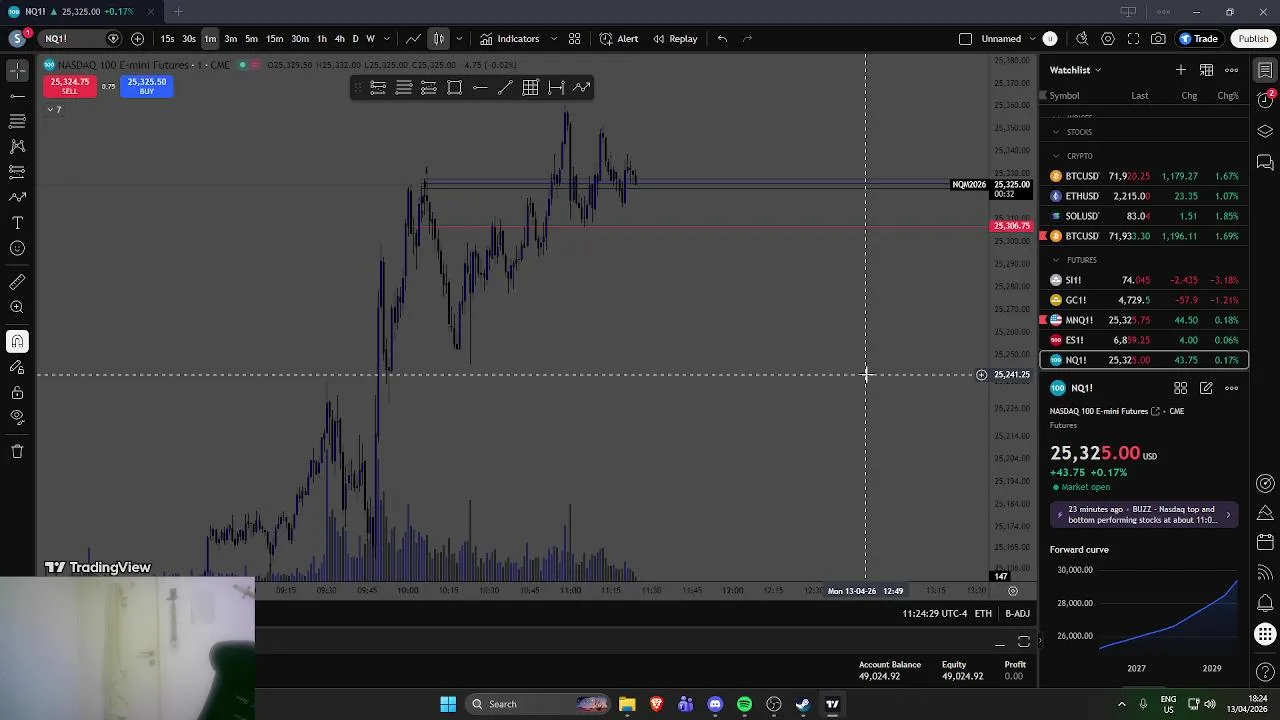Image resolution: width=1280 pixels, height=720 pixels.
Task: Select MNQ1! in the watchlist
Action: tap(1144, 320)
